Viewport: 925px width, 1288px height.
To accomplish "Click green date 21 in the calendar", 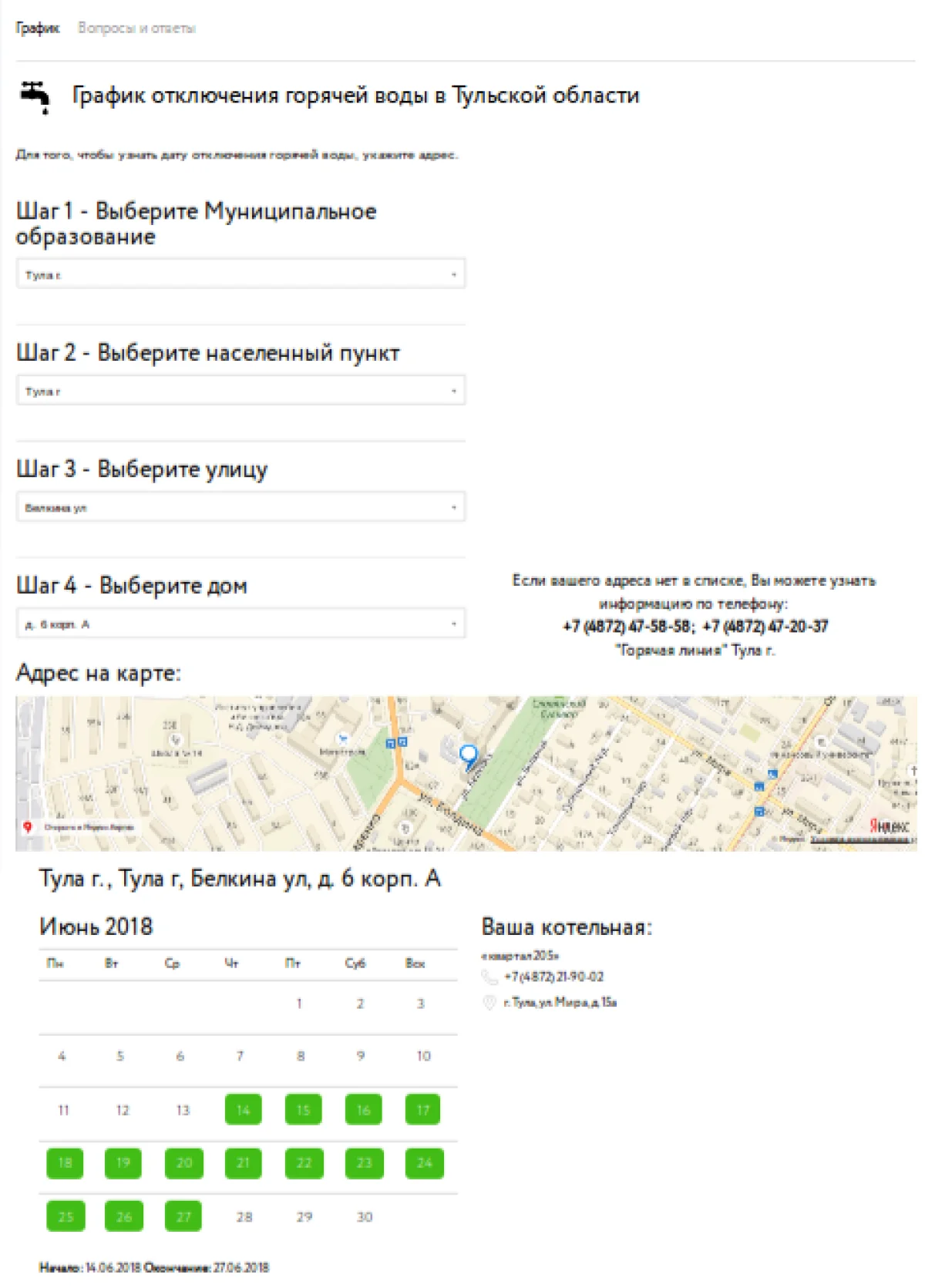I will coord(243,1163).
